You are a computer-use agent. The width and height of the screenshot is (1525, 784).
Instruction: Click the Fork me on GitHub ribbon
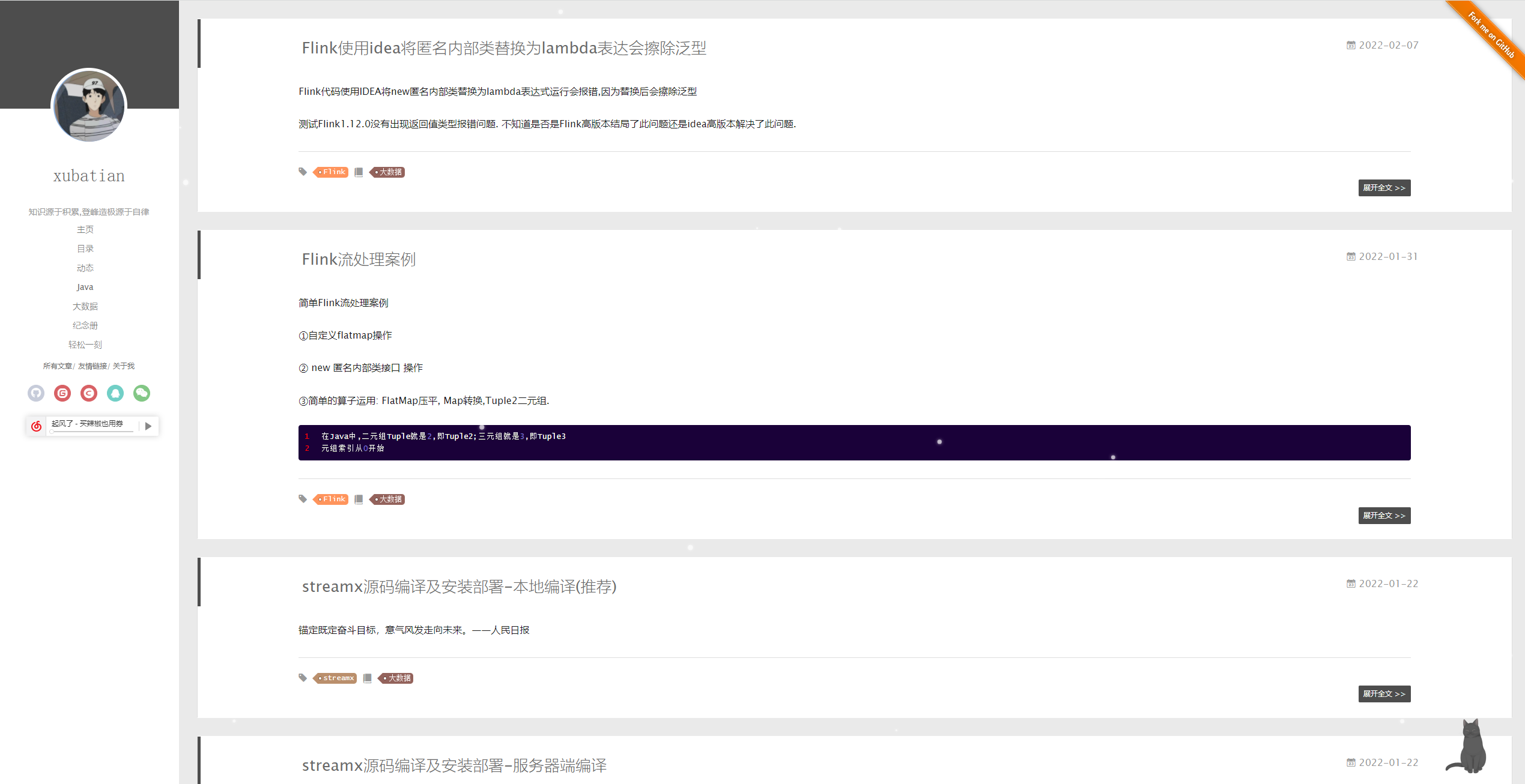point(1492,35)
